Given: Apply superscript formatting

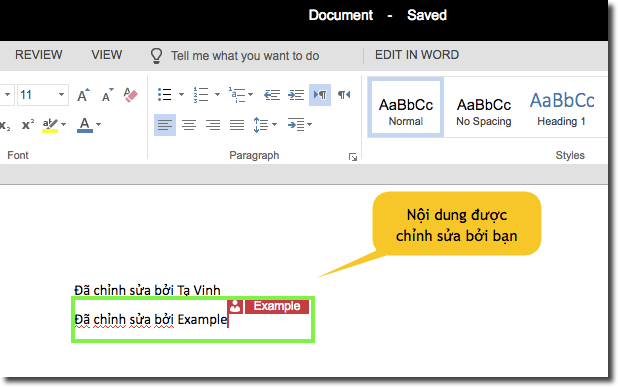Looking at the screenshot, I should pyautogui.click(x=28, y=125).
